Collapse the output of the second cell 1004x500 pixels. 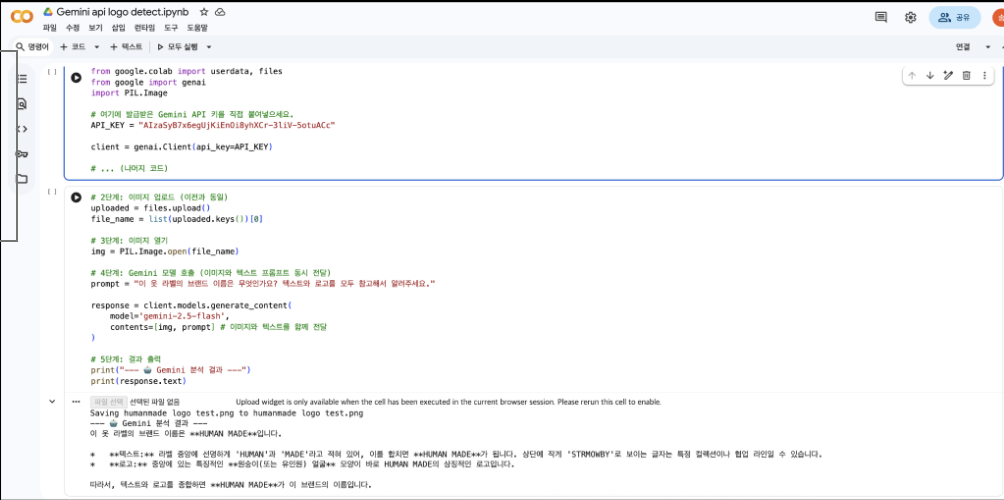pyautogui.click(x=52, y=401)
